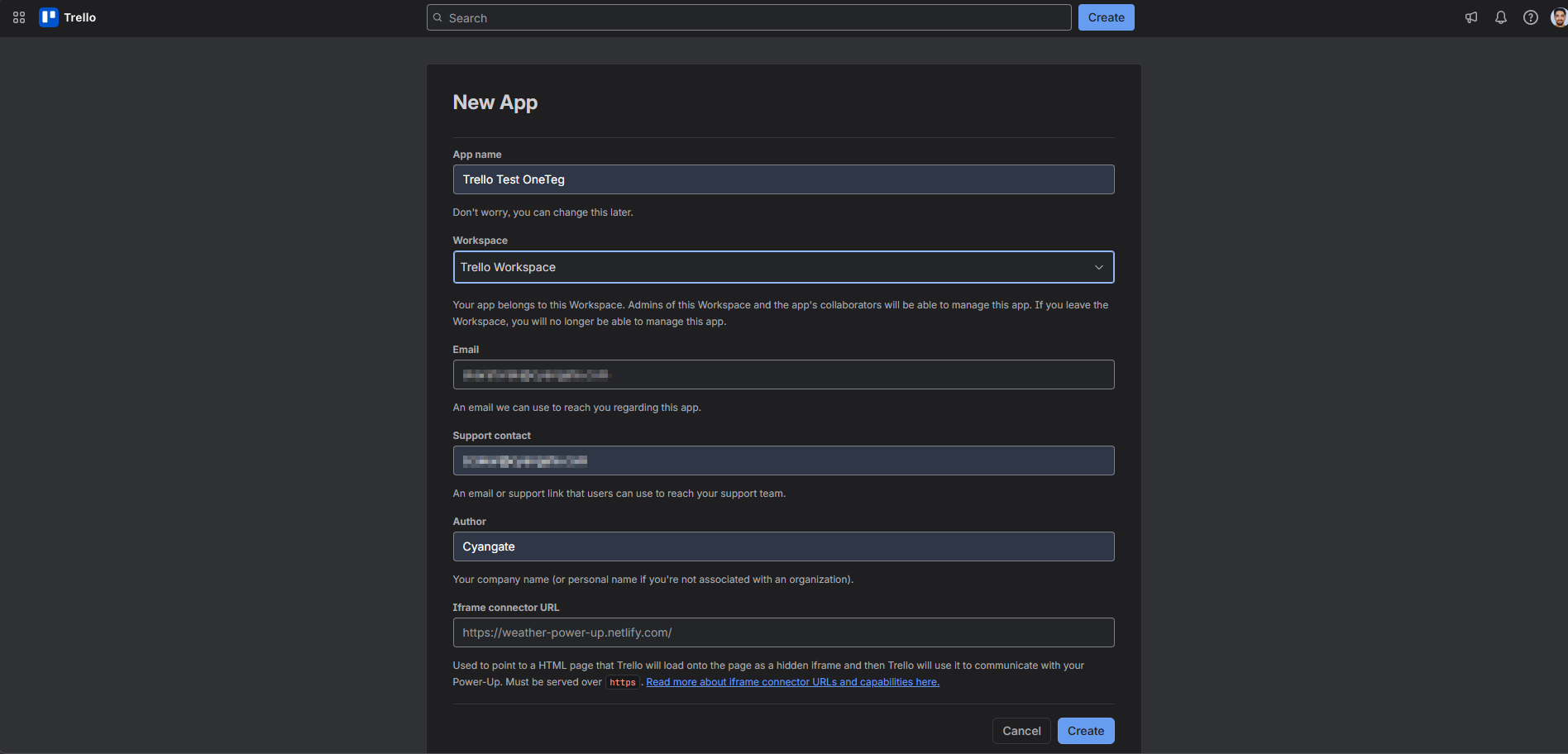Click the 'Author' label
The image size is (1568, 754).
(x=470, y=522)
